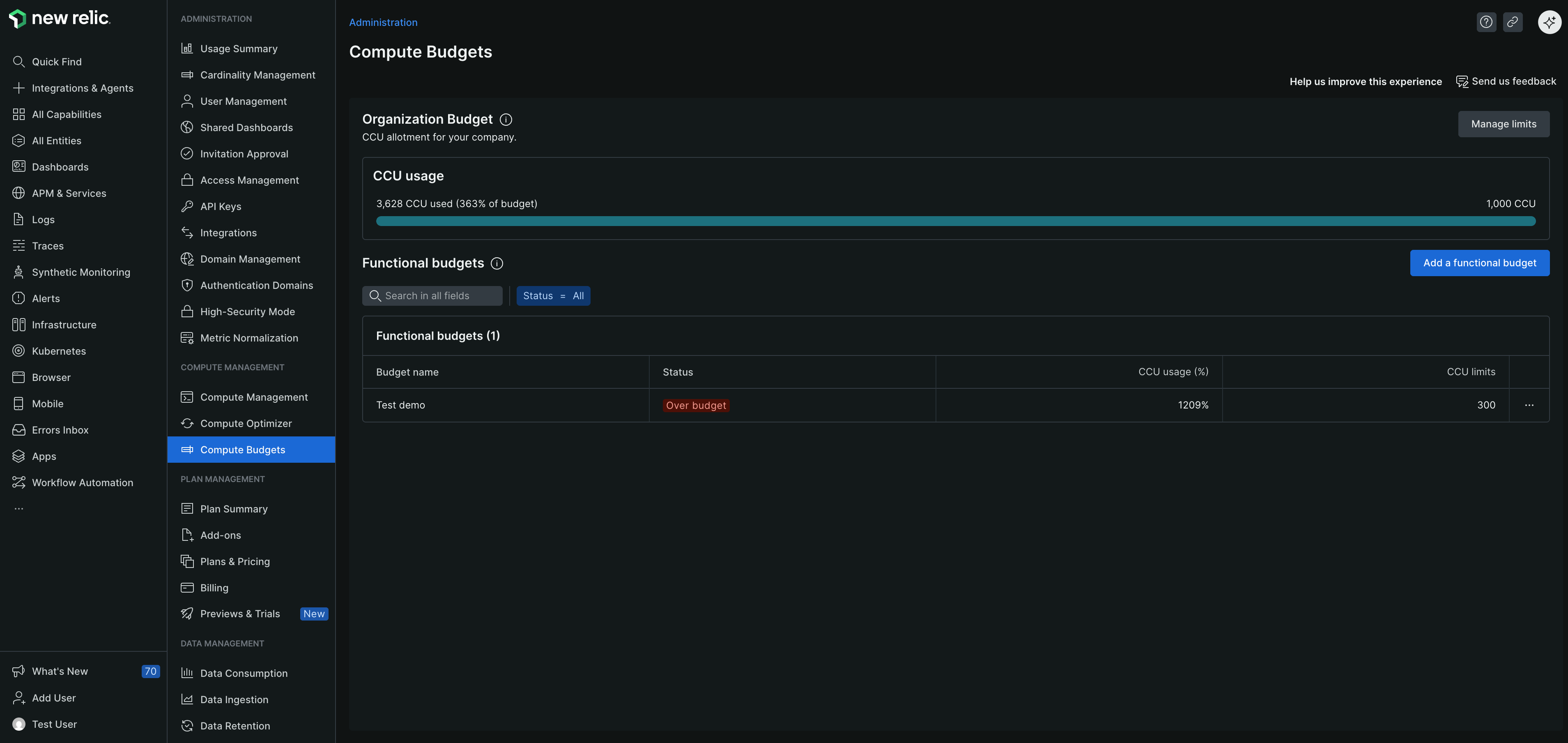The height and width of the screenshot is (743, 1568).
Task: Click the Administration breadcrumb link
Action: 383,23
